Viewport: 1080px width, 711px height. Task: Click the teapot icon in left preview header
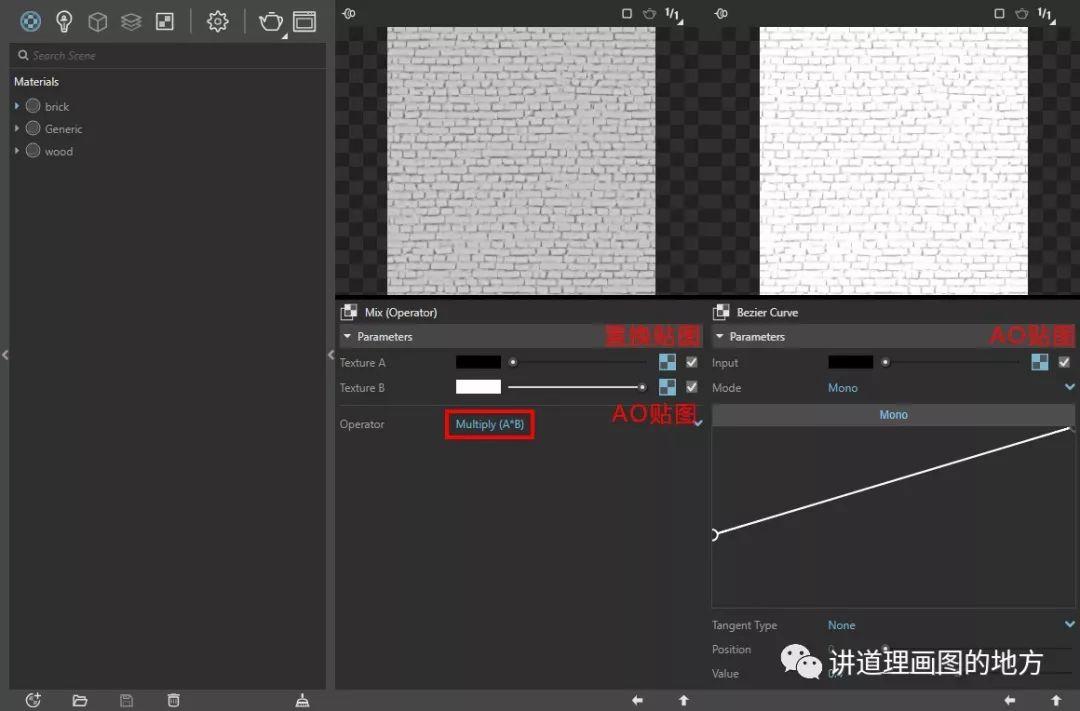coord(649,13)
